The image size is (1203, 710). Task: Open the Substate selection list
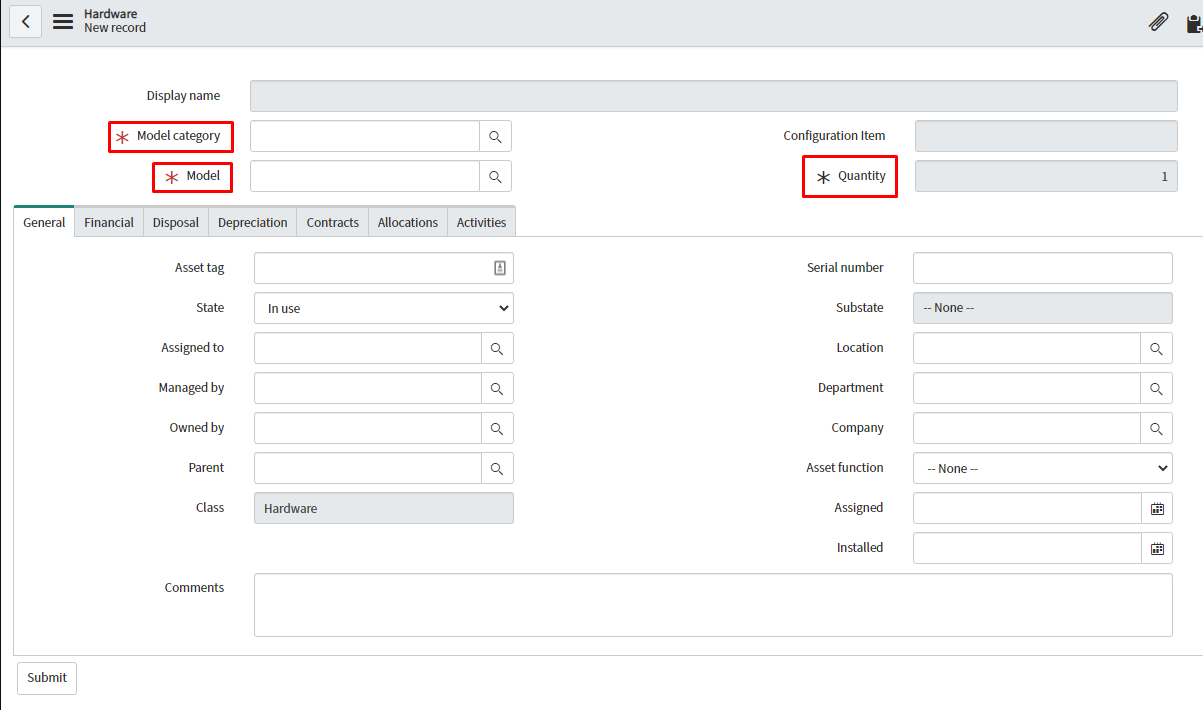pos(1042,308)
